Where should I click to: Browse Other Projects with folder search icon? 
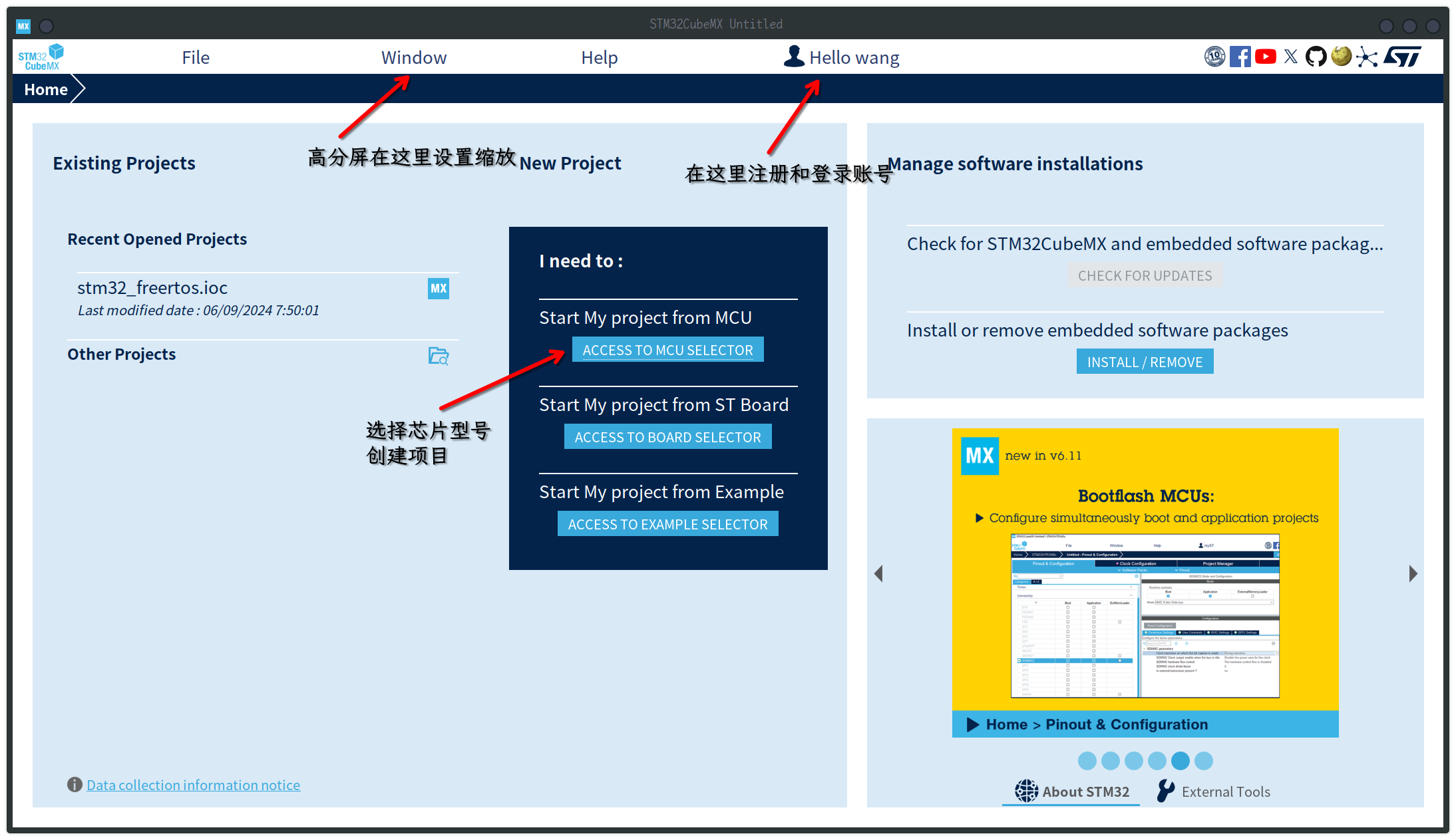click(438, 356)
